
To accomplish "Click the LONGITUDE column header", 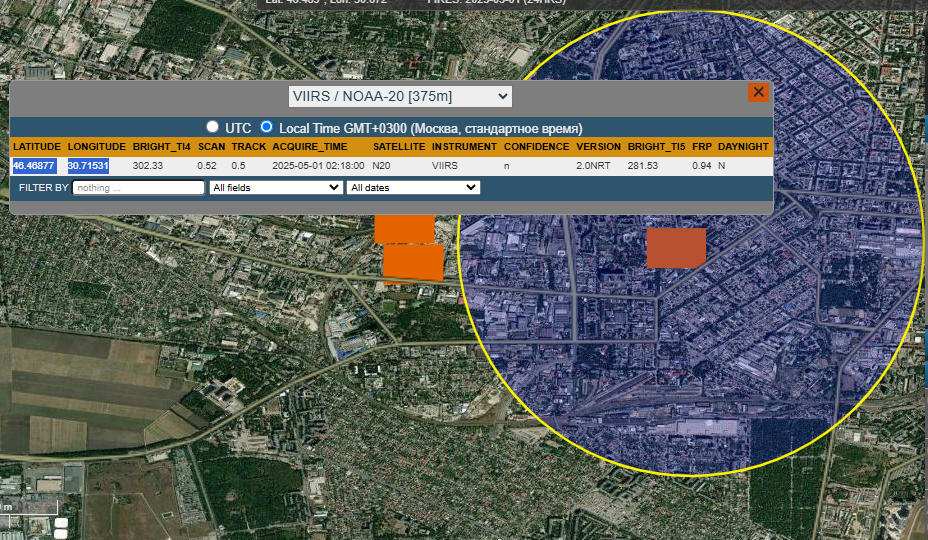I will coord(96,147).
